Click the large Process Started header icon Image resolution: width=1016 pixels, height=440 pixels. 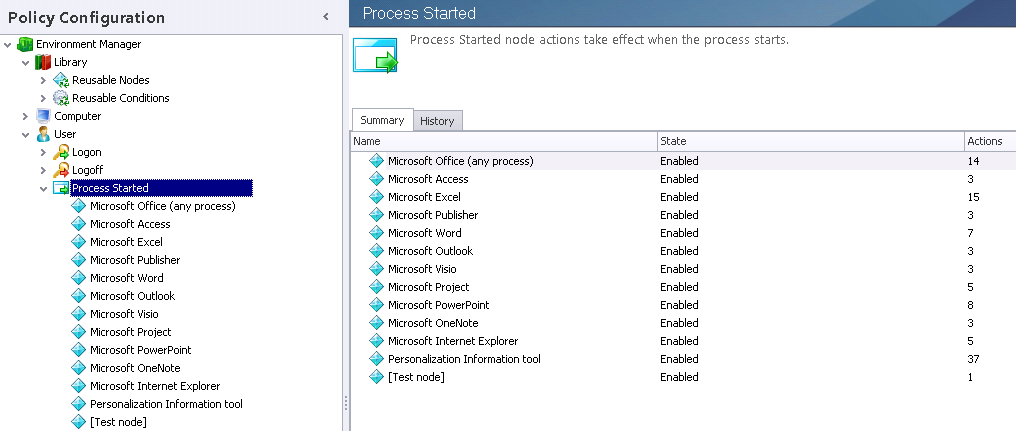point(375,55)
